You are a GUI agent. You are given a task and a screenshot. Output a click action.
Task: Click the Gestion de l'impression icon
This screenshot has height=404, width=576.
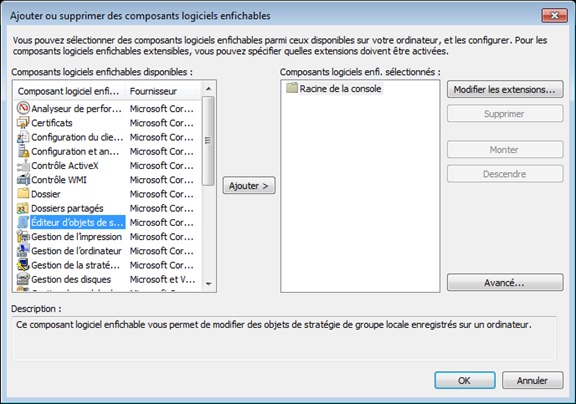point(23,237)
